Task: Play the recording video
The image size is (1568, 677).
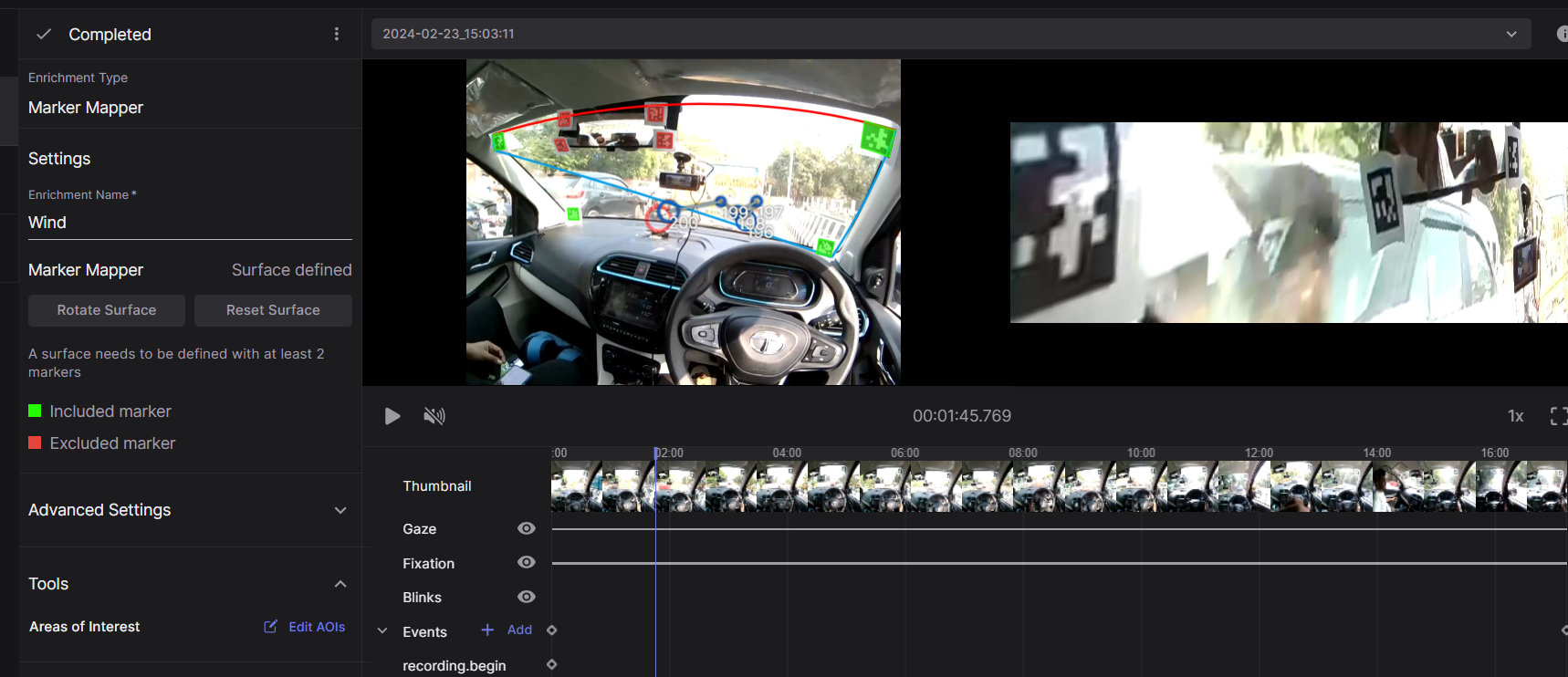Action: (392, 416)
